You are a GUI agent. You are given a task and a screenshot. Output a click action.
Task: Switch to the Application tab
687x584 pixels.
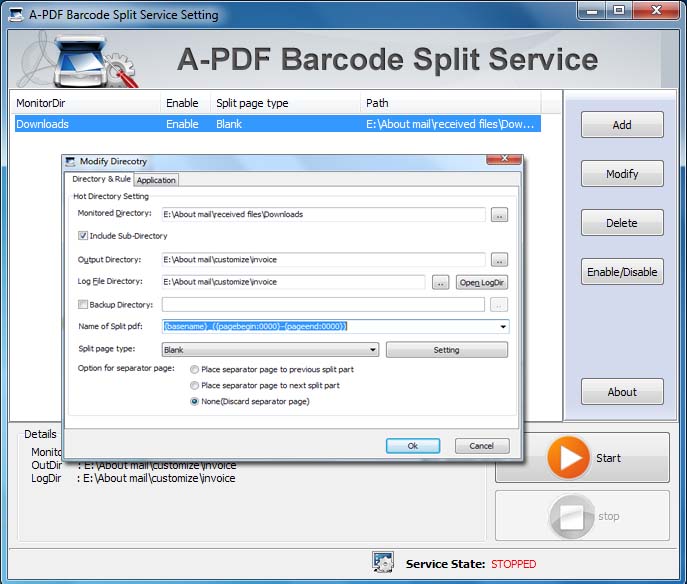(x=156, y=180)
